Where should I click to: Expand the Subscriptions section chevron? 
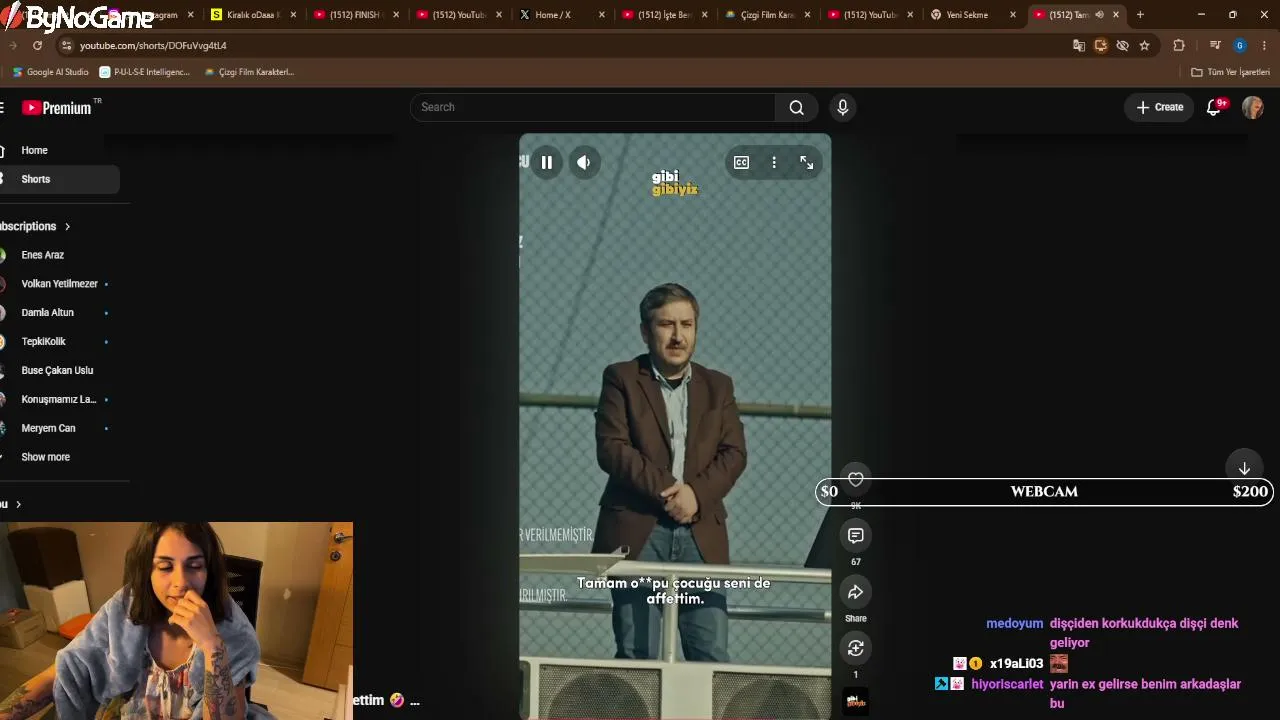pos(67,226)
